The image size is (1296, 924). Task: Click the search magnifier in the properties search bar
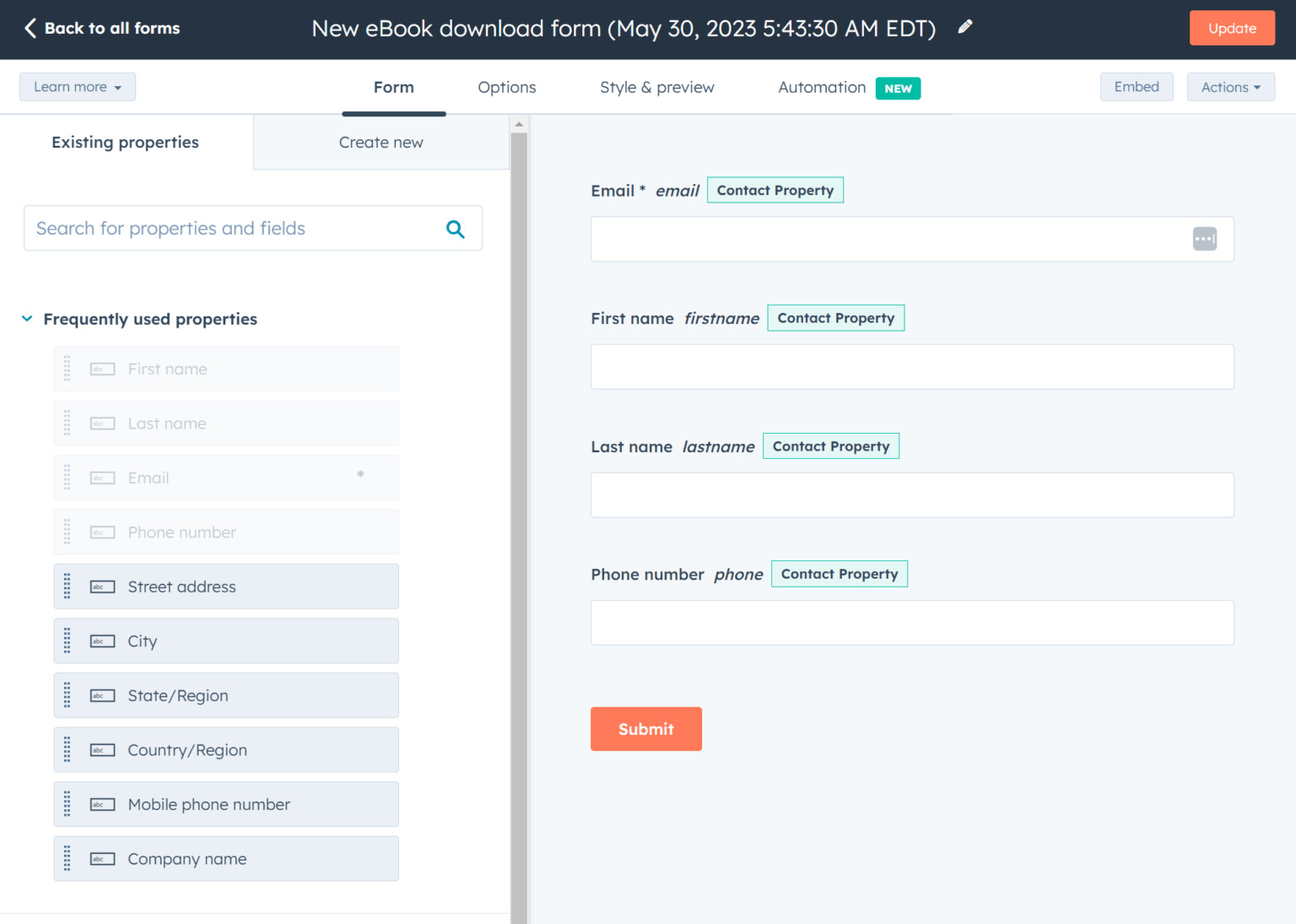(455, 228)
